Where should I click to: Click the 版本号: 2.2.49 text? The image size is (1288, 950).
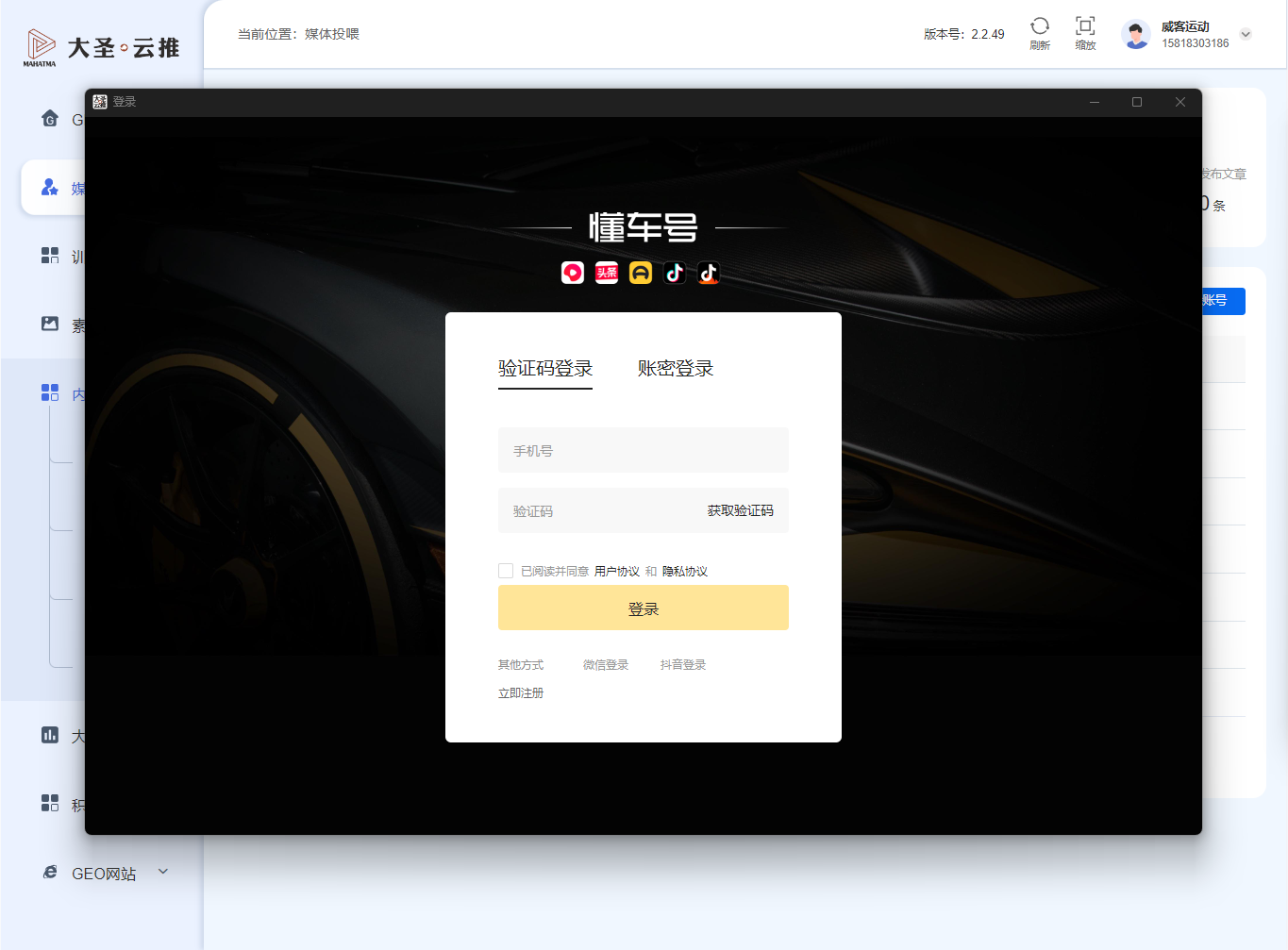coord(964,34)
